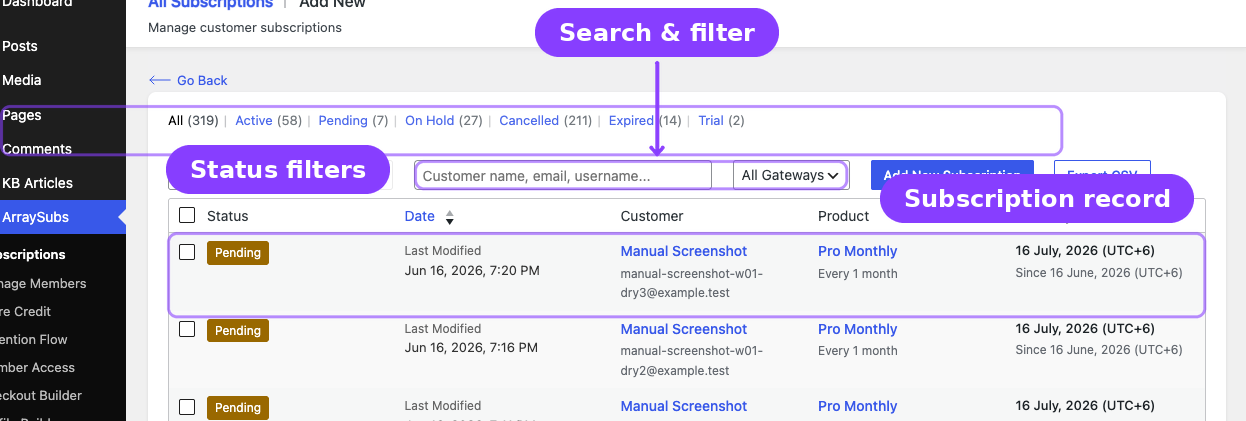Open the Checkout Builder submenu item
This screenshot has width=1246, height=421.
(x=41, y=395)
